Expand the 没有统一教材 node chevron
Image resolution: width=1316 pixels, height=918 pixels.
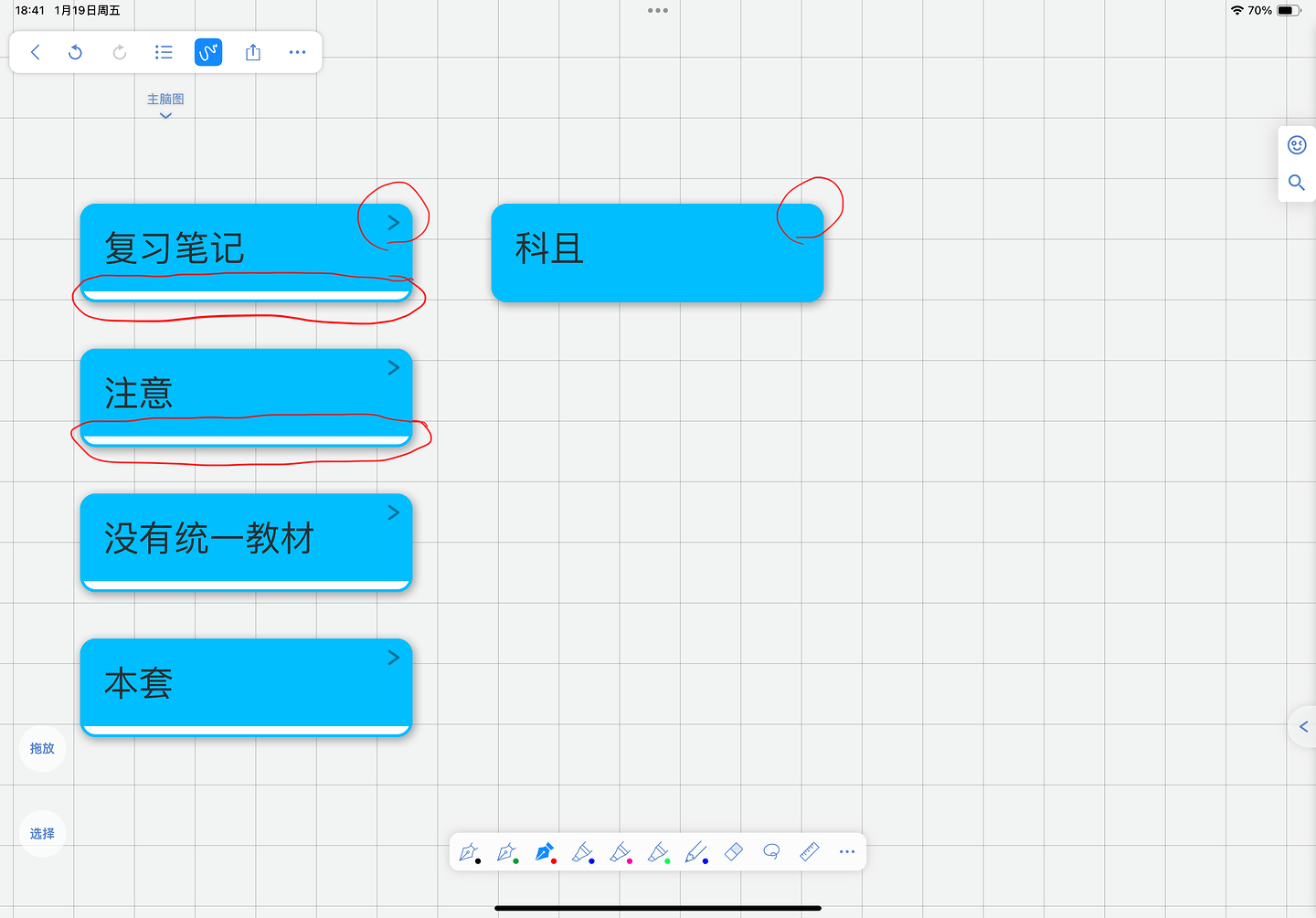(394, 512)
